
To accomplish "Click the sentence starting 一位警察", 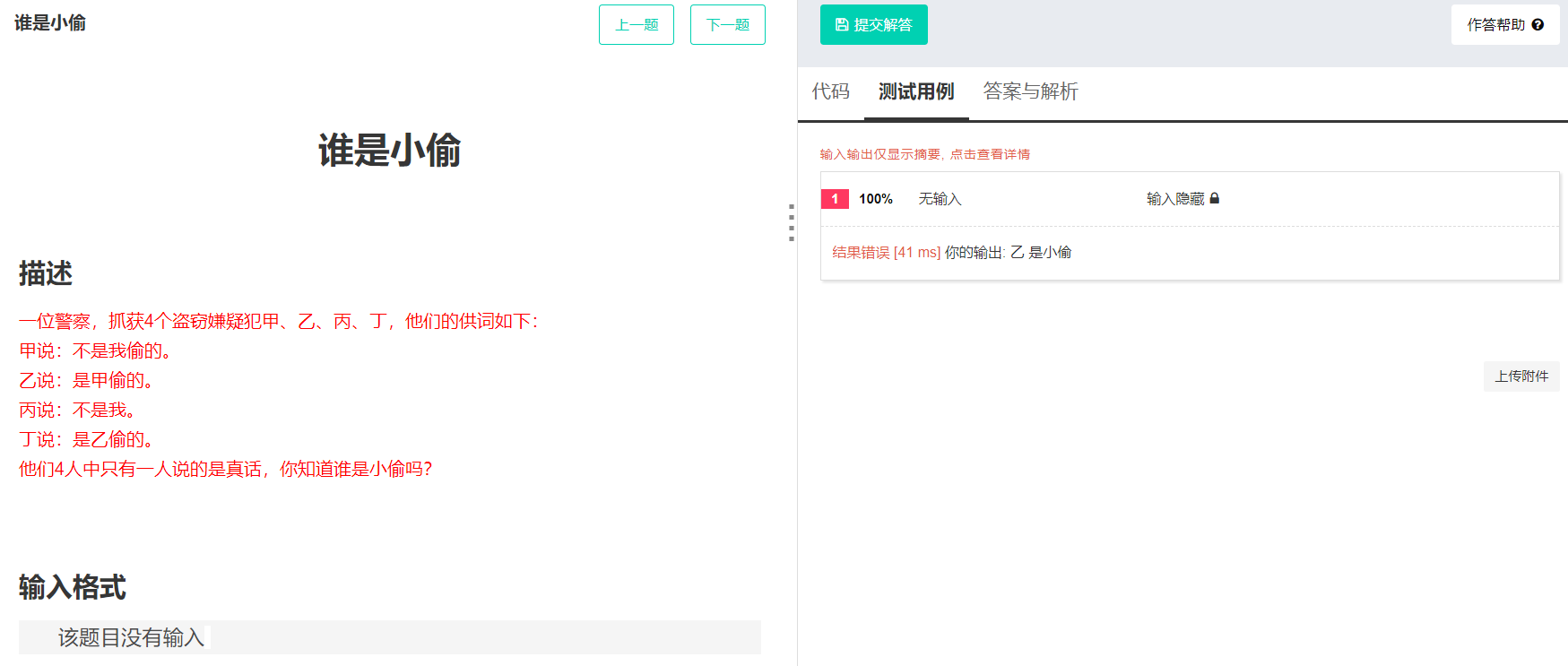I will pyautogui.click(x=279, y=321).
